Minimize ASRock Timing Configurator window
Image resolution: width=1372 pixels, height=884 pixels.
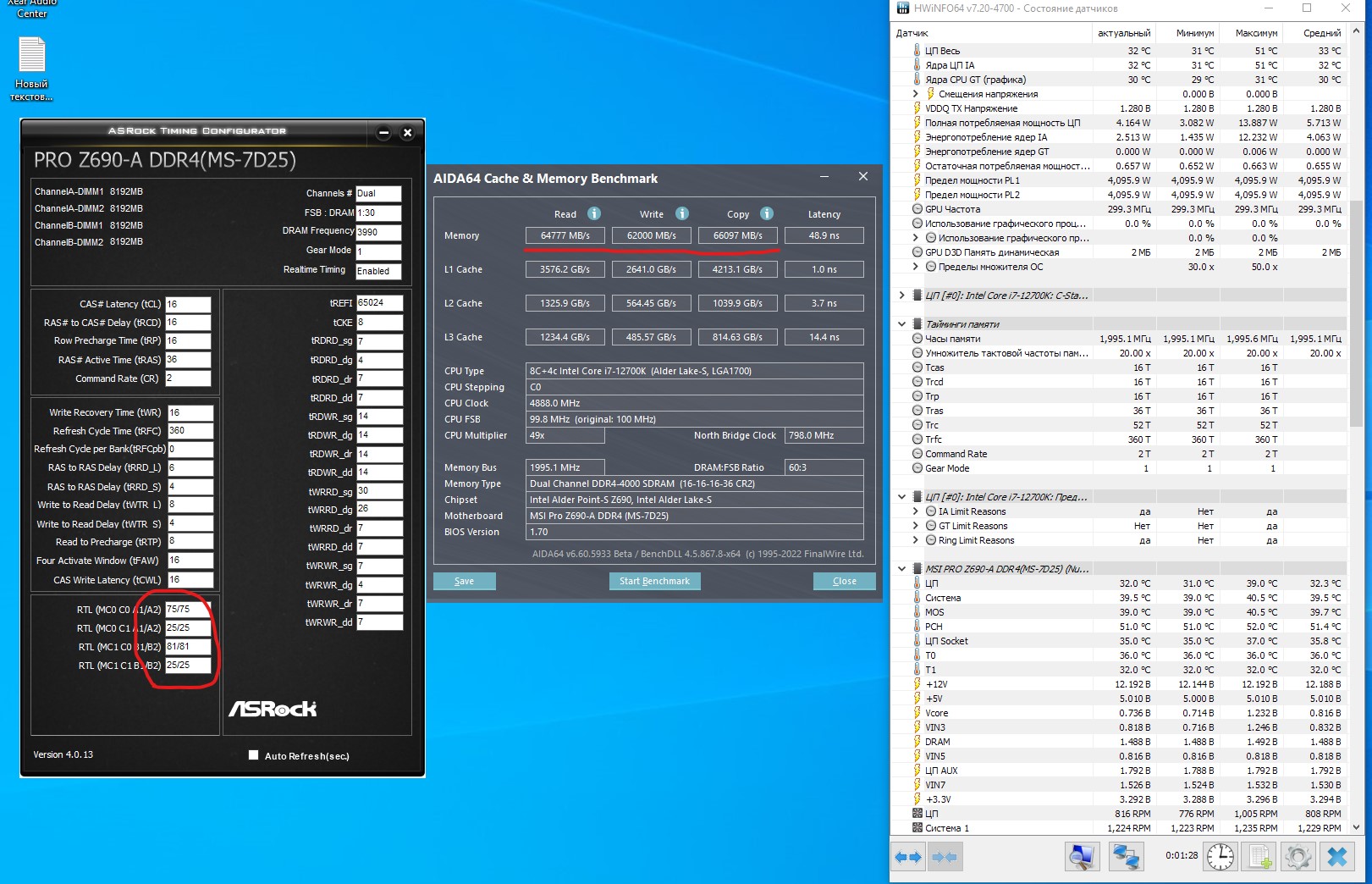coord(383,133)
